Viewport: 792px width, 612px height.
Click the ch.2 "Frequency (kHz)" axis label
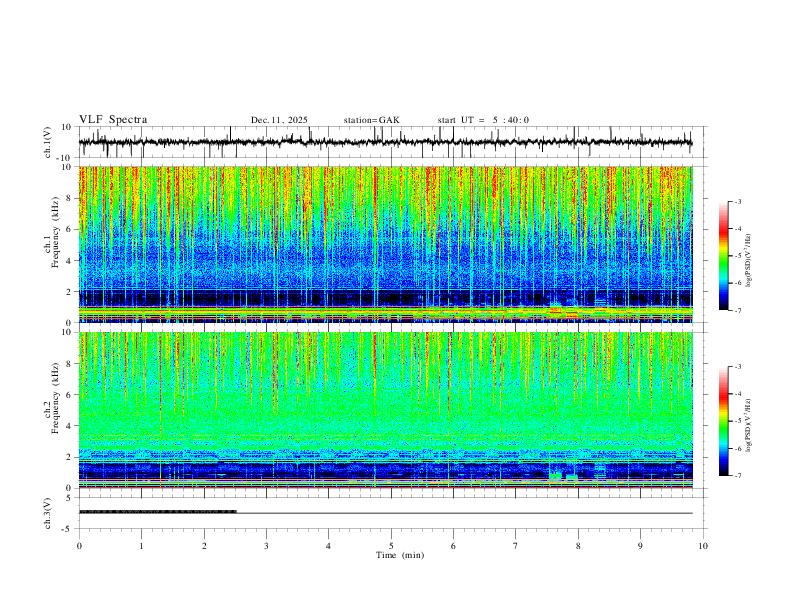(55, 398)
